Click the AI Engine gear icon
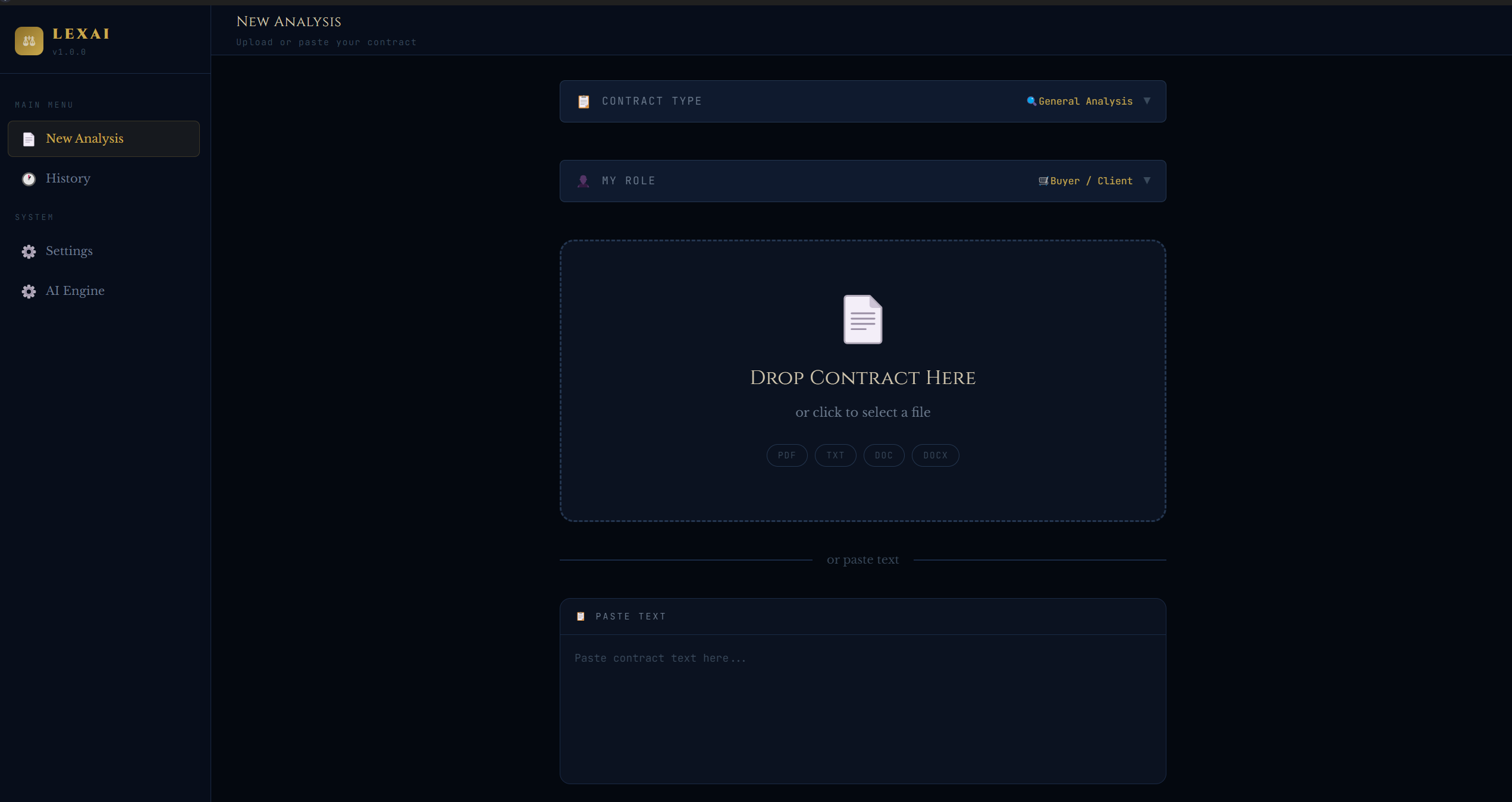The height and width of the screenshot is (802, 1512). pyautogui.click(x=29, y=291)
